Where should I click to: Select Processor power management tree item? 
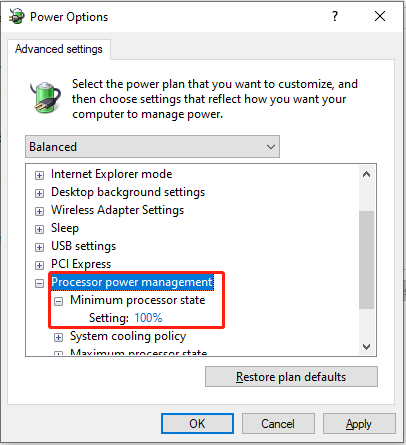(x=132, y=282)
